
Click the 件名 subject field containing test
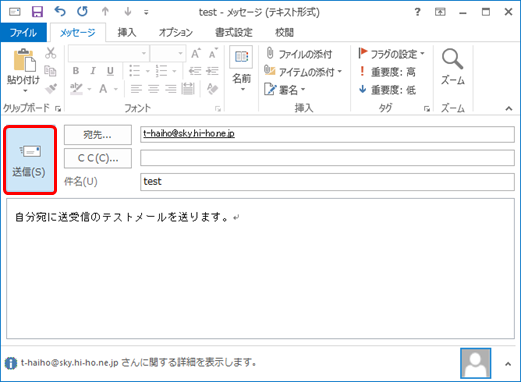pyautogui.click(x=327, y=182)
